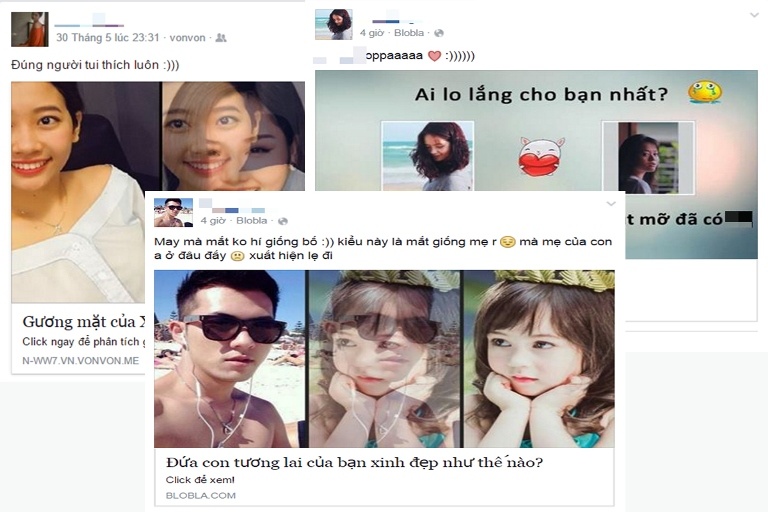768x512 pixels.
Task: Click the BLOBLA.COM domain link
Action: pyautogui.click(x=201, y=495)
